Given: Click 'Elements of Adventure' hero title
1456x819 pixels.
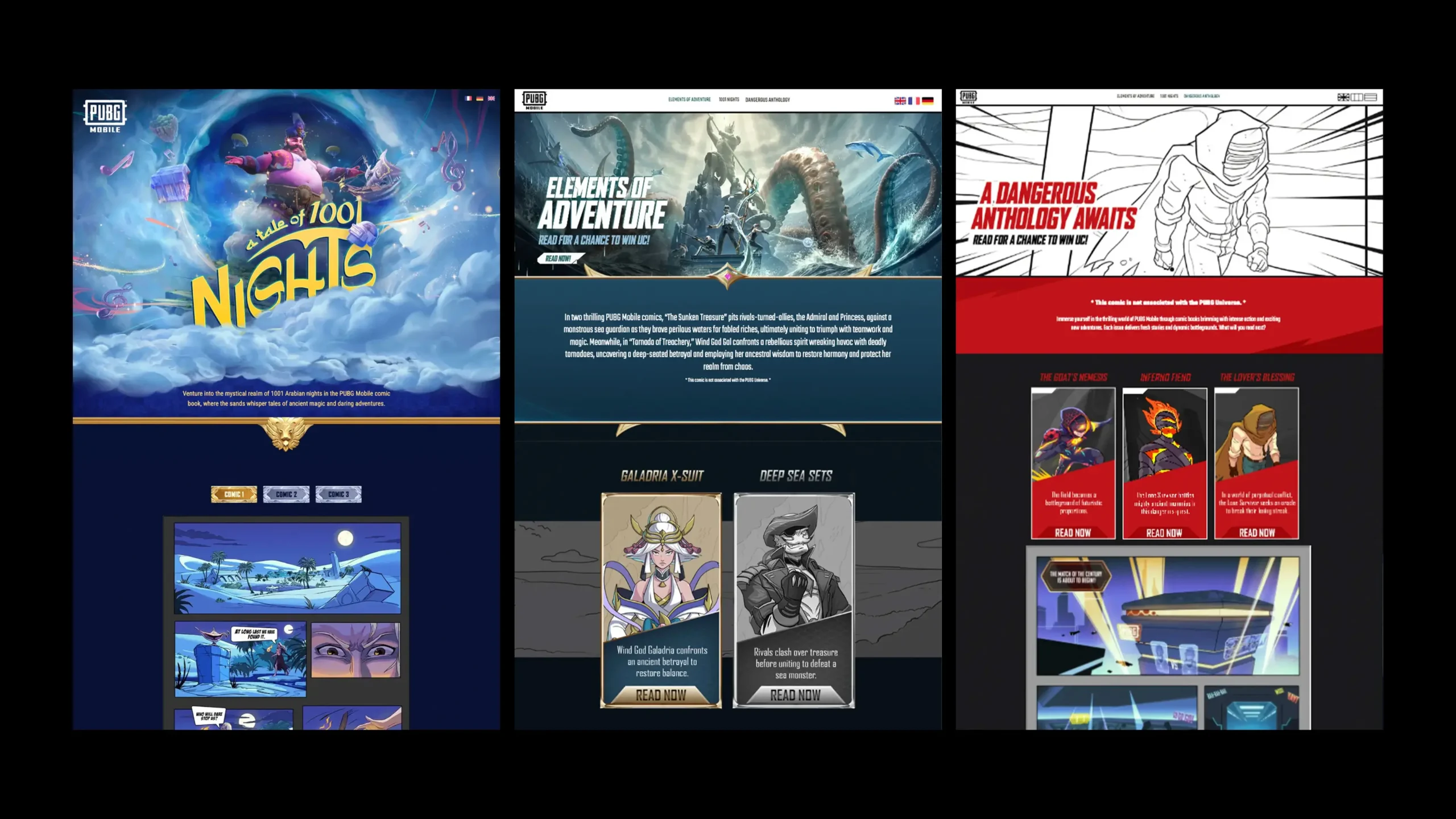Looking at the screenshot, I should pyautogui.click(x=602, y=204).
